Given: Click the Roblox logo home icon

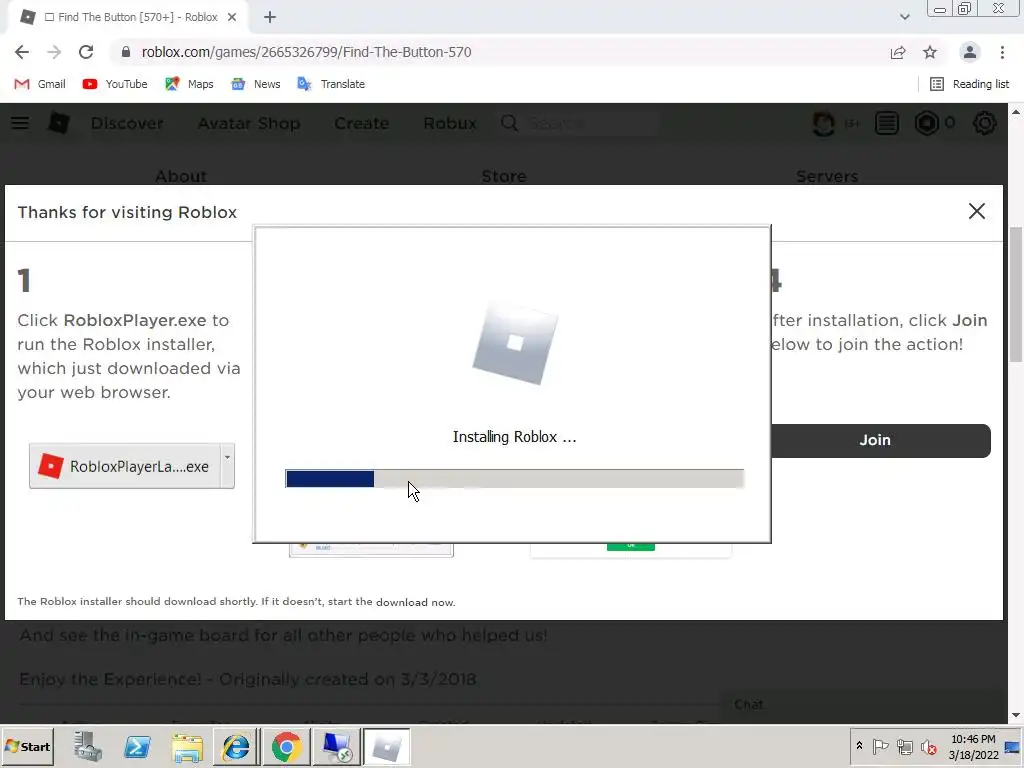Looking at the screenshot, I should pos(59,123).
